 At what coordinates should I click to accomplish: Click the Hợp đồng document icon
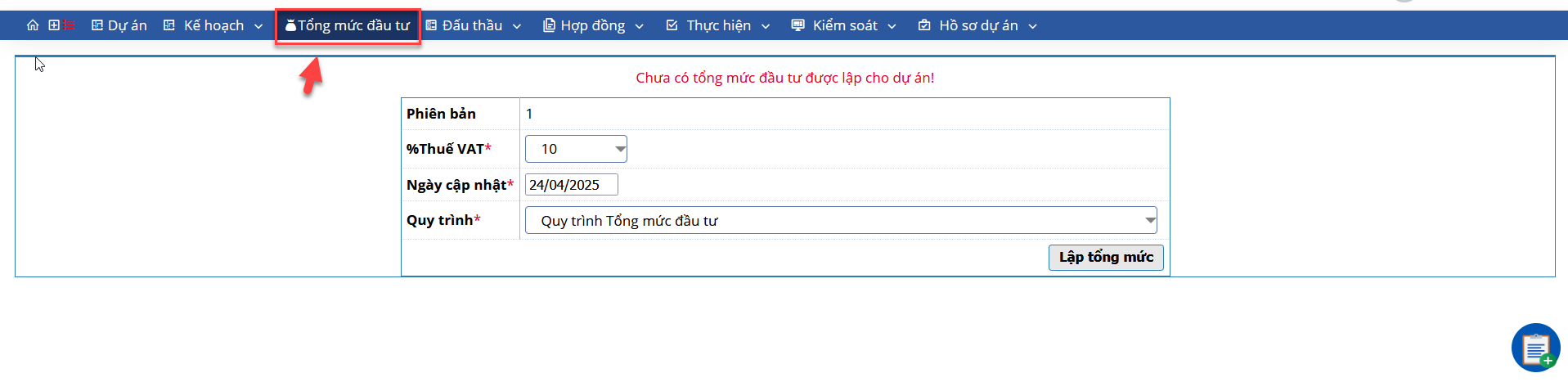tap(549, 25)
